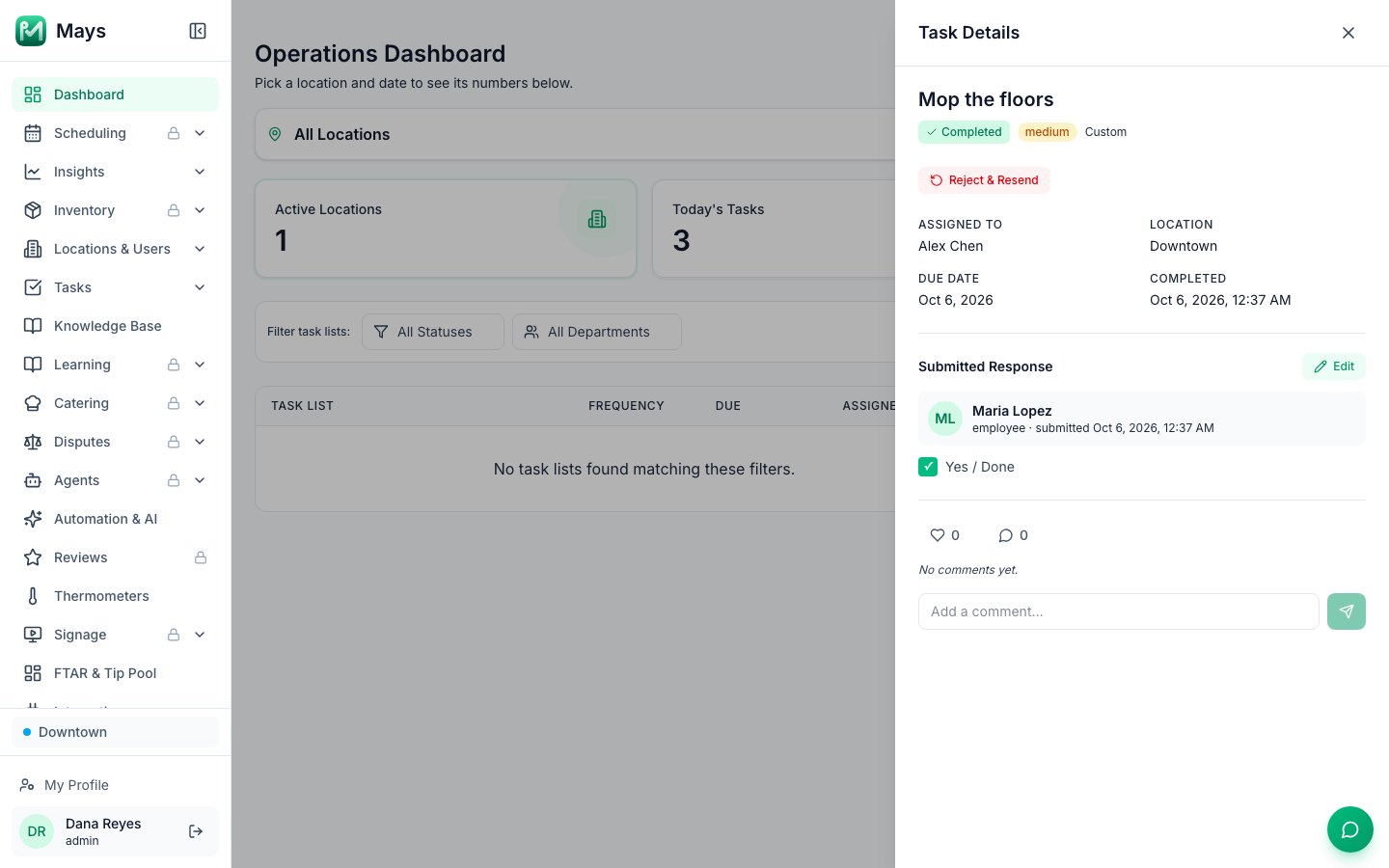This screenshot has width=1389, height=868.
Task: Send the comment with paper plane button
Action: point(1346,611)
